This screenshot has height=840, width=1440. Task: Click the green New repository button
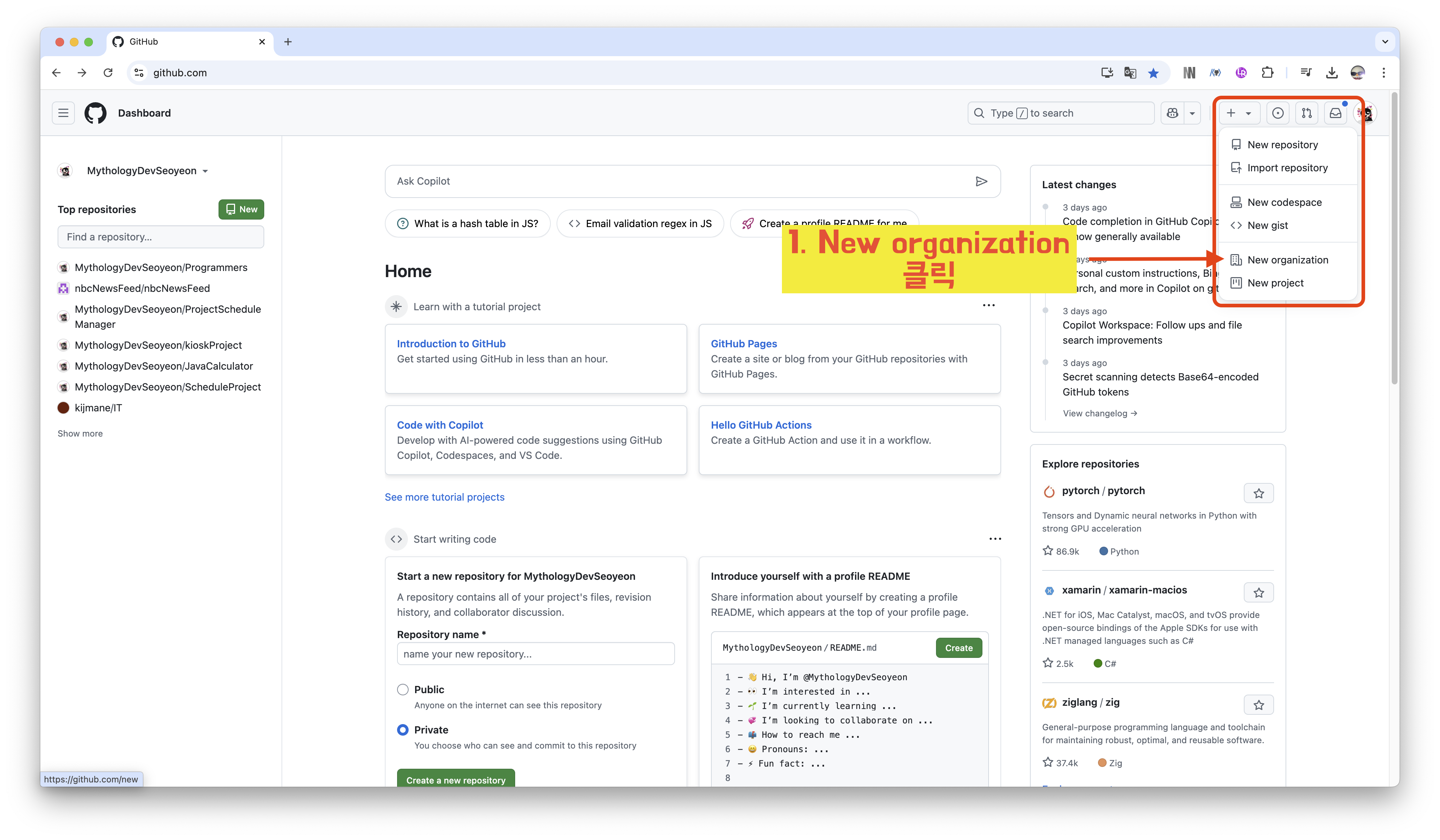point(241,209)
